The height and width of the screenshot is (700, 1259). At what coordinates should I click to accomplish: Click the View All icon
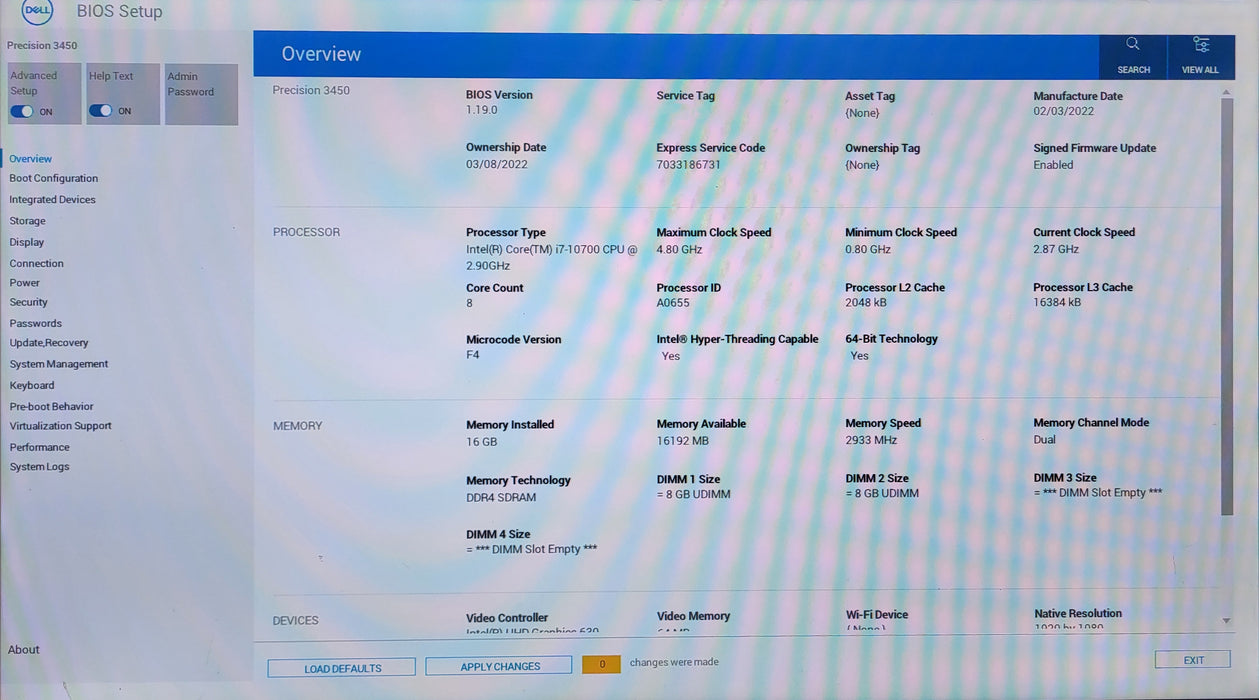tap(1200, 45)
